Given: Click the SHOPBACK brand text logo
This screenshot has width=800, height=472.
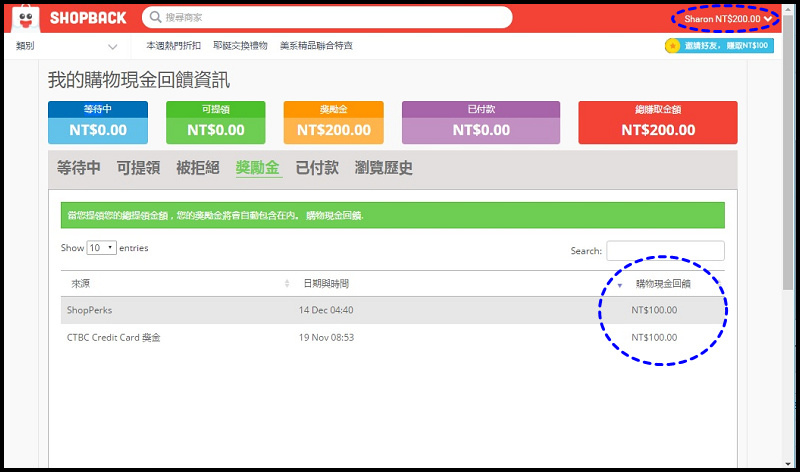Looking at the screenshot, I should [88, 18].
